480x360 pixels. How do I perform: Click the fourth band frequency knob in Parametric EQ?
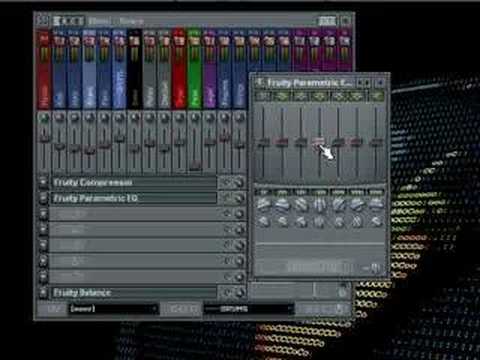coord(319,204)
